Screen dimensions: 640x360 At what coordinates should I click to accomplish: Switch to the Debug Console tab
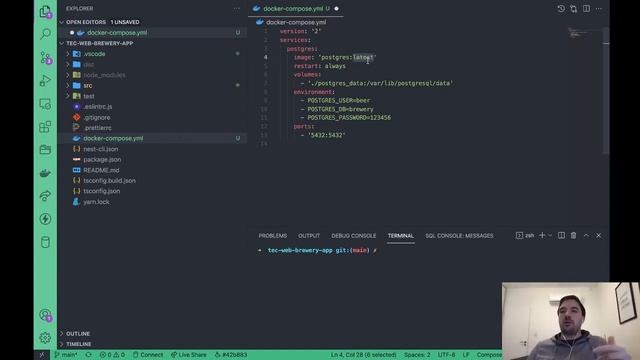(x=353, y=236)
